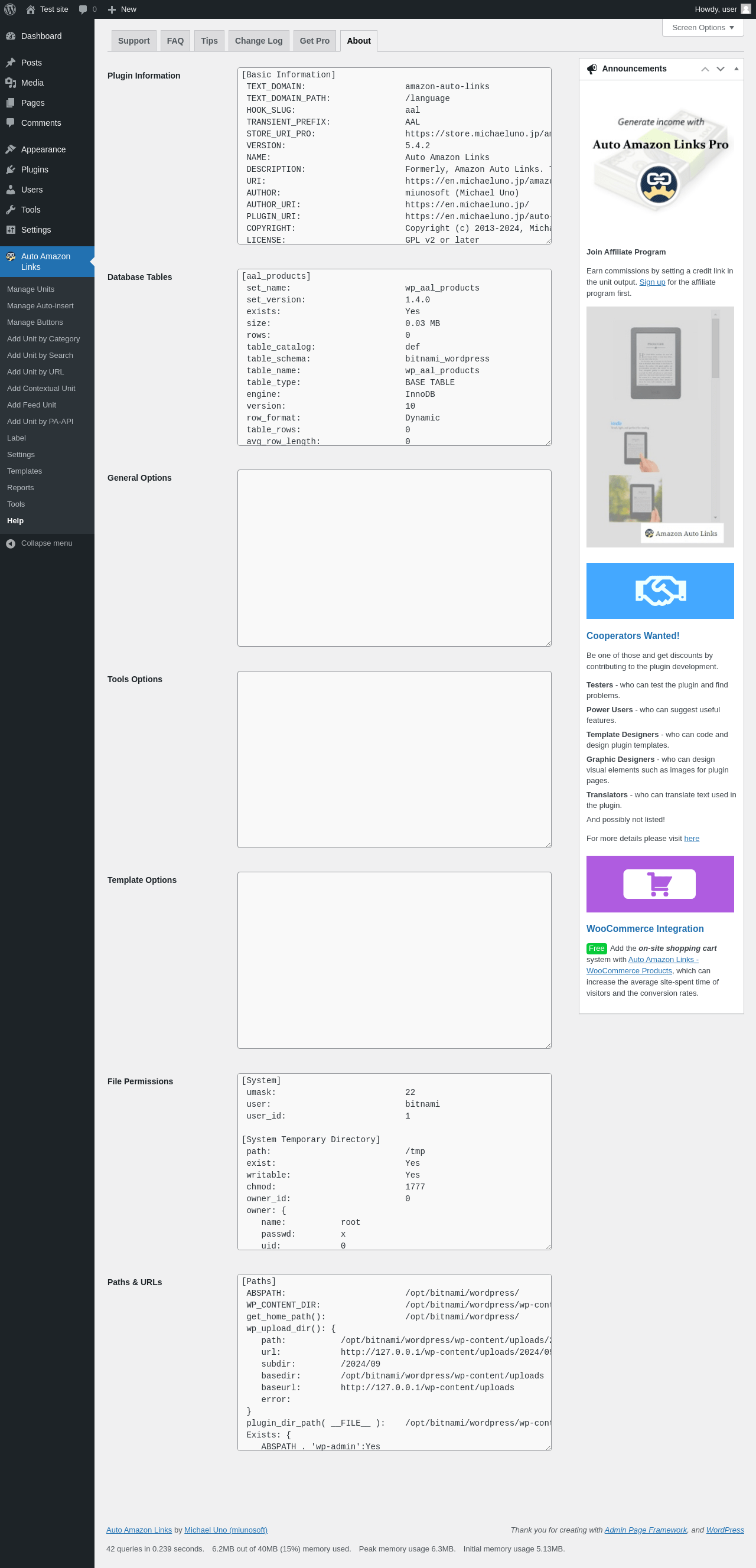Screen dimensions: 756x1568
Task: Click the Pages icon in sidebar
Action: (x=11, y=103)
